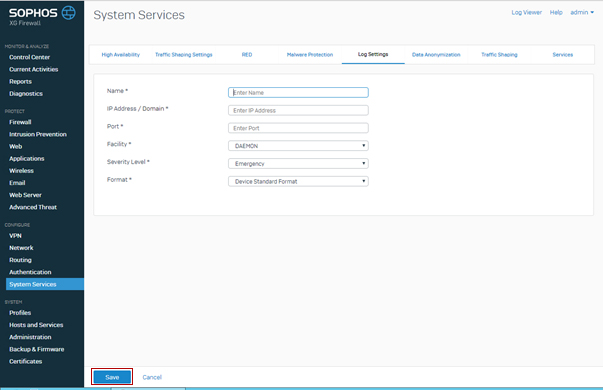This screenshot has height=390, width=603.
Task: Open Web protection menu item
Action: click(x=15, y=146)
